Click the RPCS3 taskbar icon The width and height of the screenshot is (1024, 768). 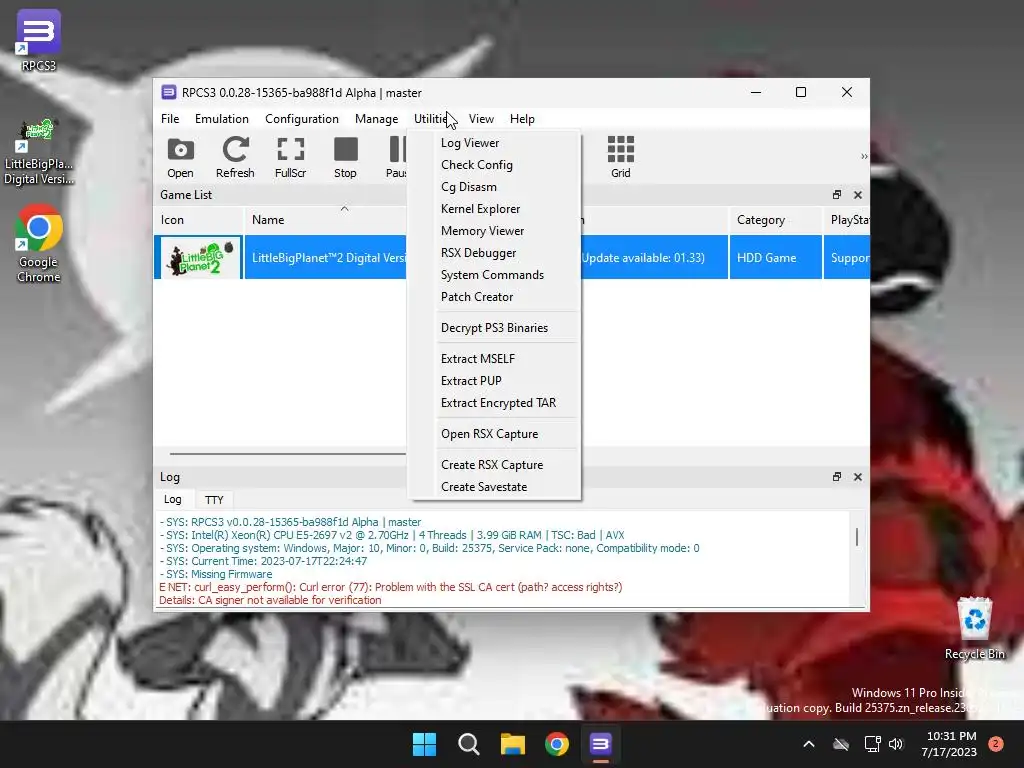[600, 744]
